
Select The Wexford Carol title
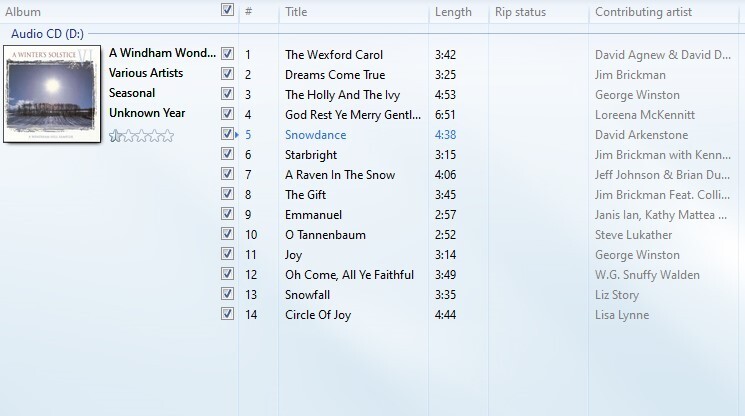[334, 55]
